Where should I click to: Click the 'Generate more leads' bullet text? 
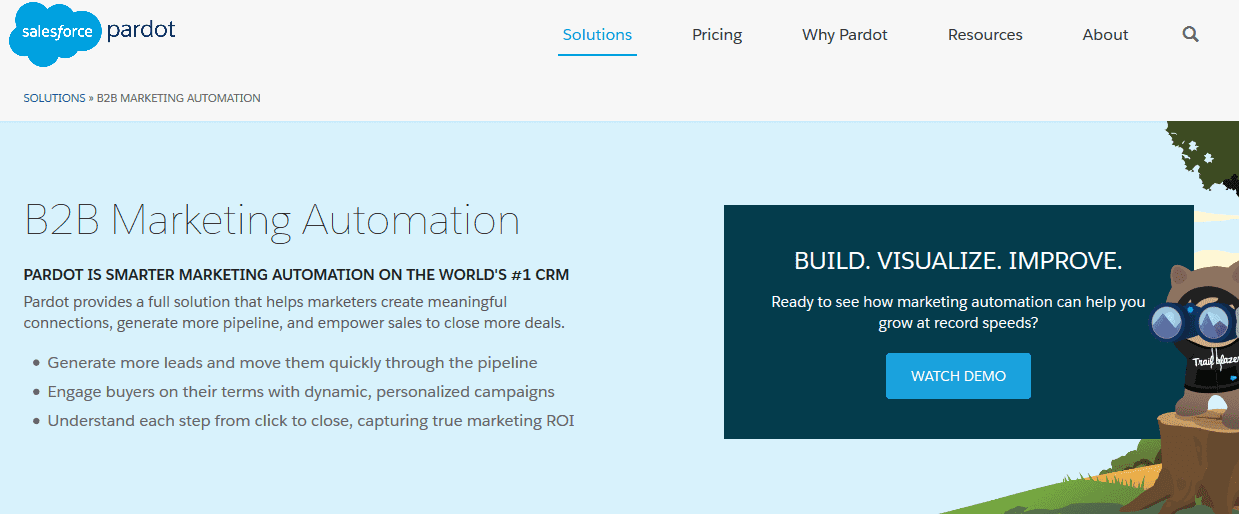292,362
